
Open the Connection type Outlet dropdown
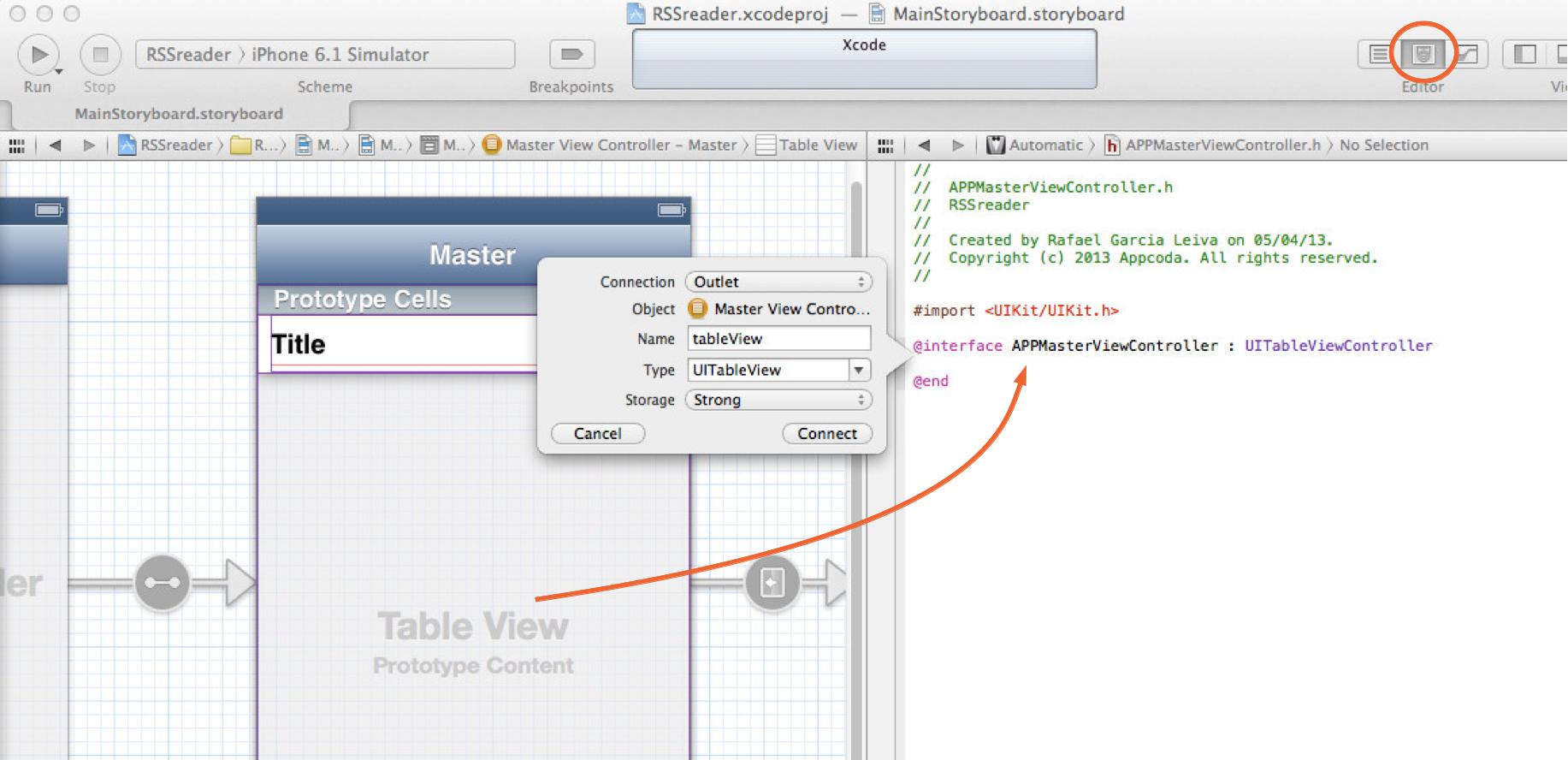point(778,282)
